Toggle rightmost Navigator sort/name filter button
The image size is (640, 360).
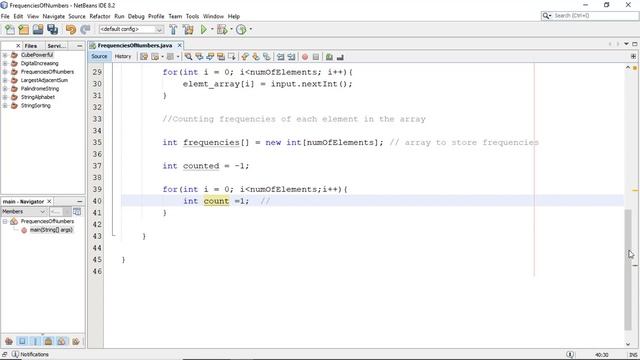pyautogui.click(x=76, y=341)
